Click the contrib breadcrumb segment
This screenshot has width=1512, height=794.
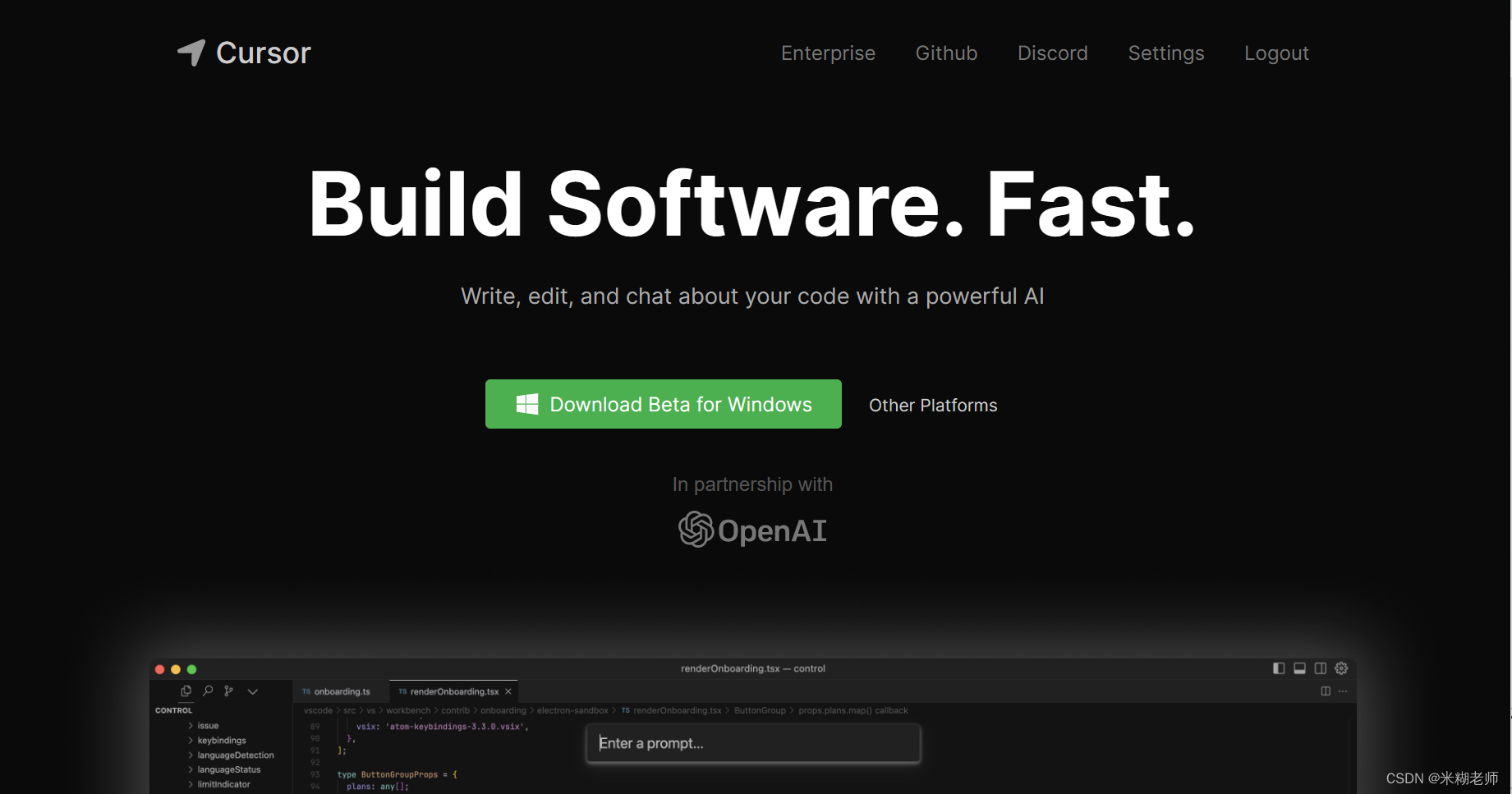(455, 711)
